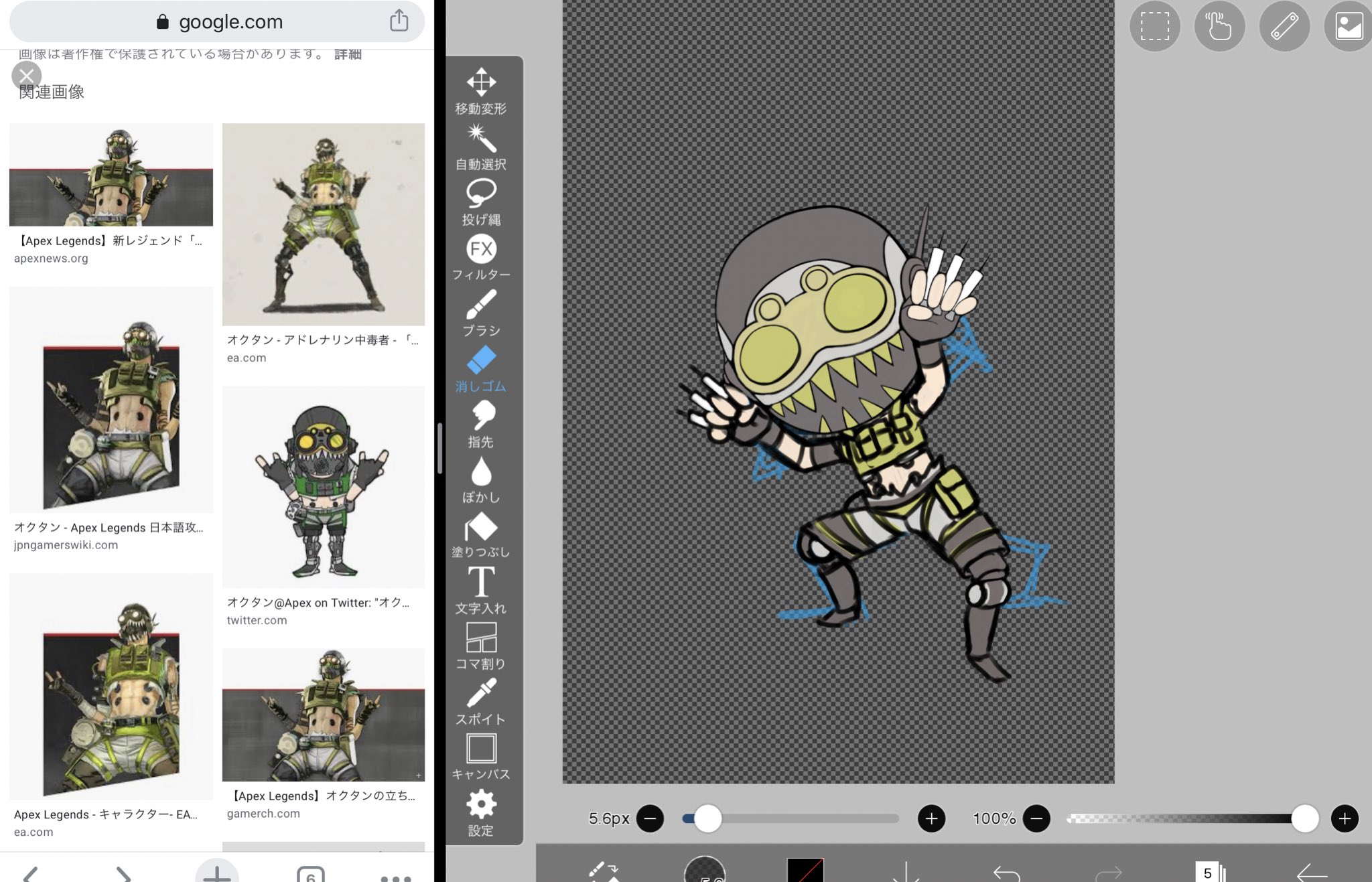Screen dimensions: 1372x882
Task: Open the current color swatch
Action: tap(805, 870)
